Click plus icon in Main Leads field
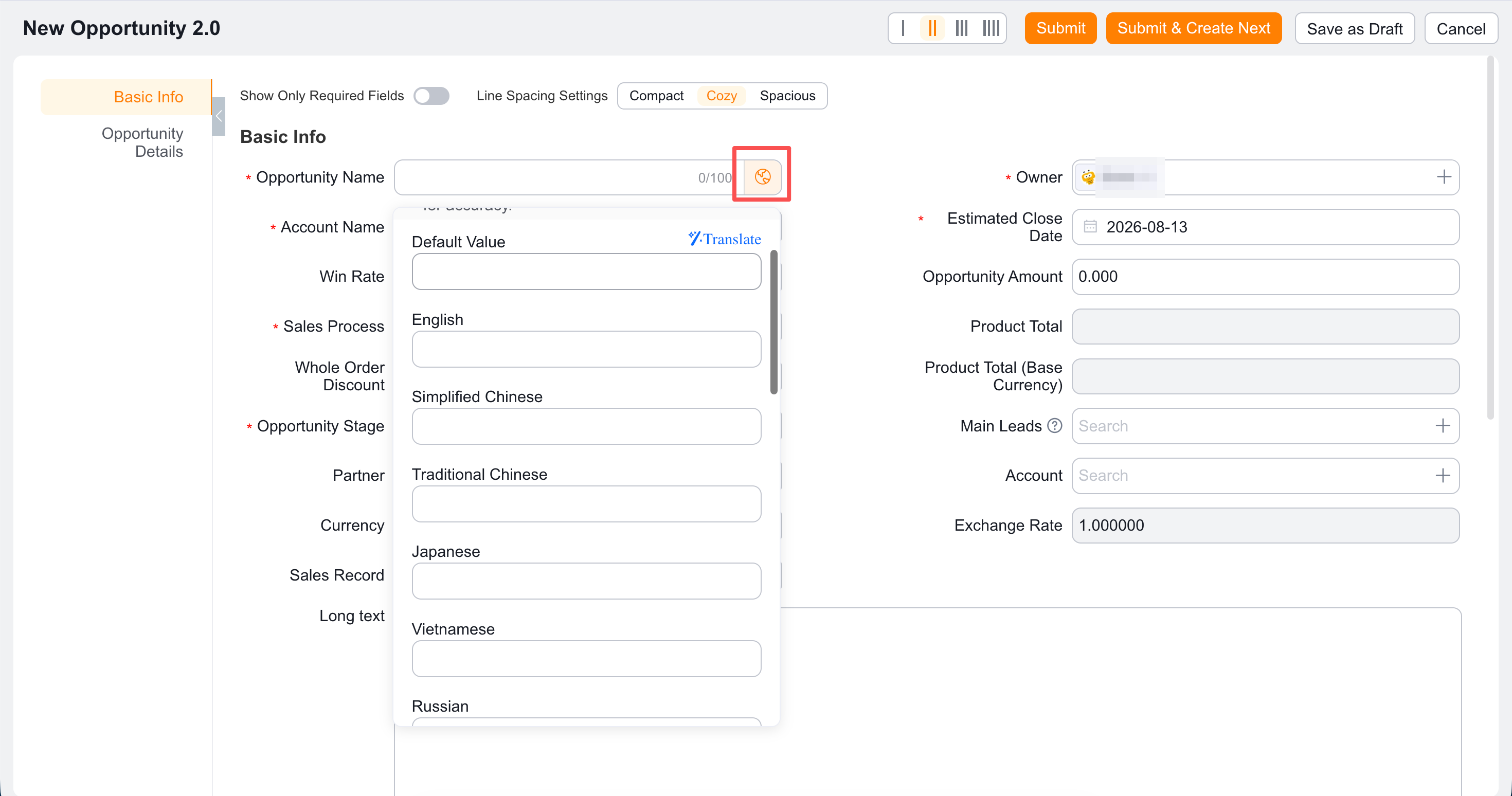Viewport: 1512px width, 796px height. point(1443,426)
